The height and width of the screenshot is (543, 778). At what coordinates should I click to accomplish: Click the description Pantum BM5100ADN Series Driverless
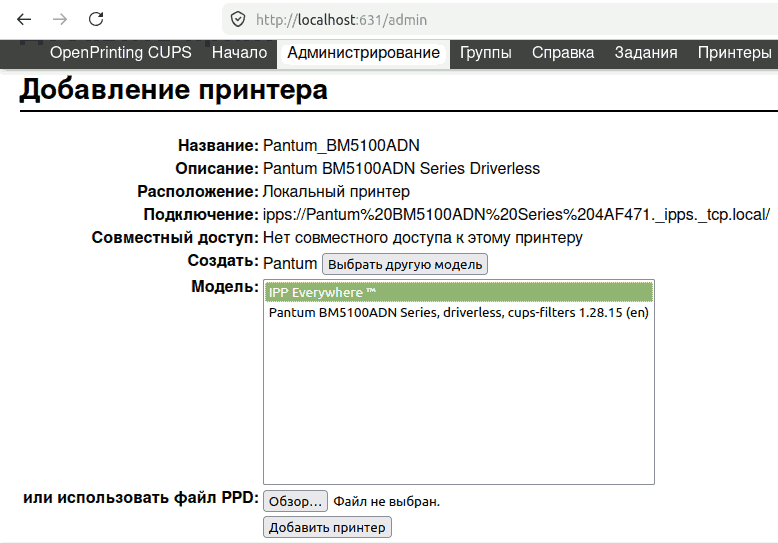(401, 169)
